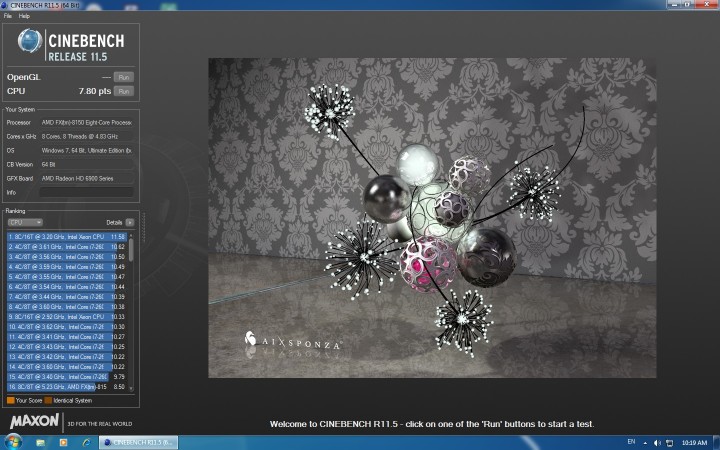This screenshot has height=450, width=720.
Task: Select ranking row 1 Intel Xeon 11.58
Action: [67, 237]
